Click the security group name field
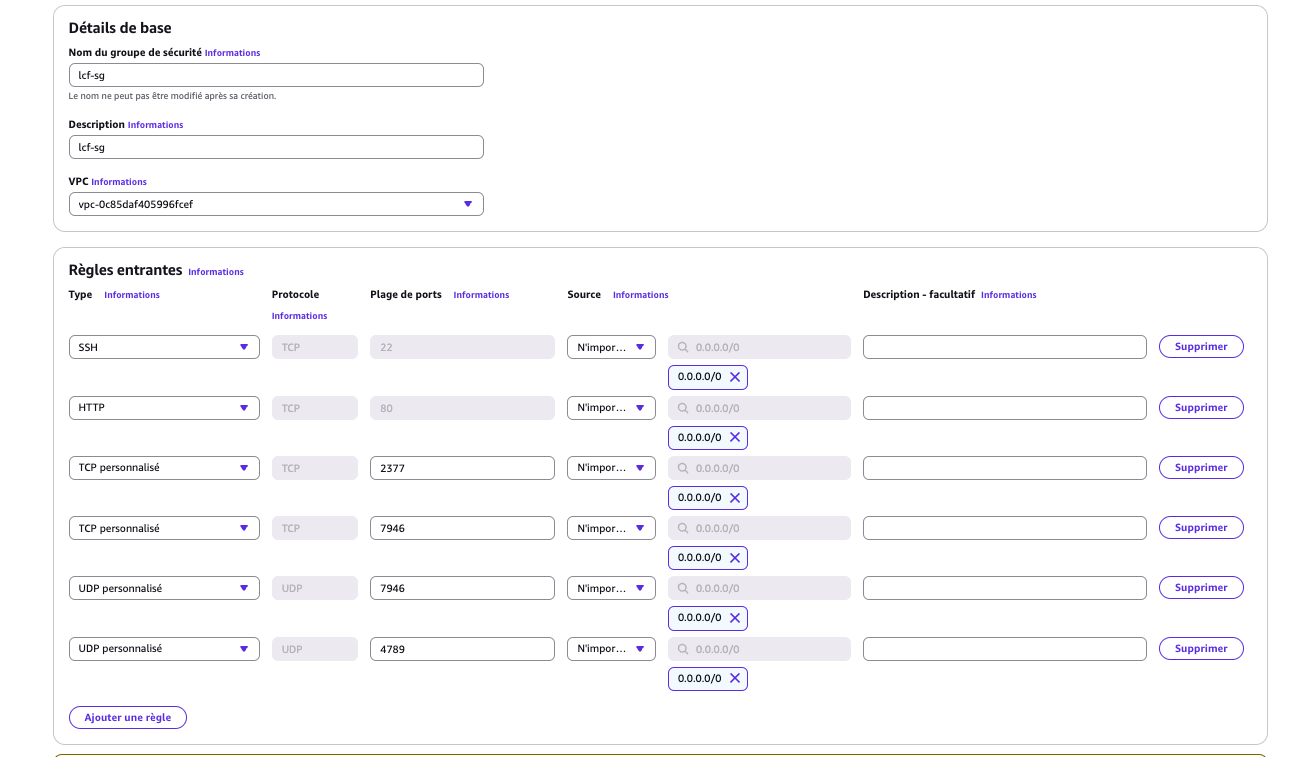 (x=276, y=75)
